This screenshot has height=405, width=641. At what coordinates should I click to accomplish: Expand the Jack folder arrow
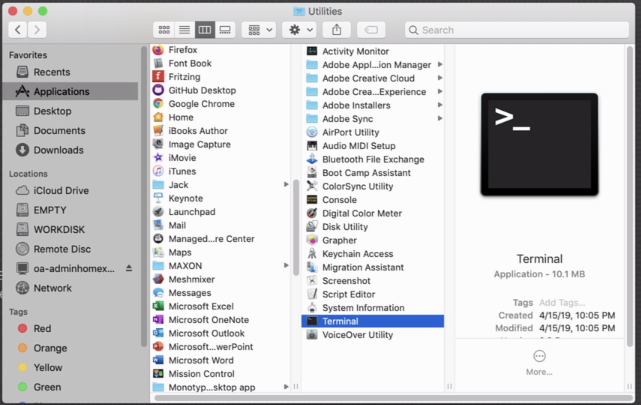pyautogui.click(x=286, y=184)
